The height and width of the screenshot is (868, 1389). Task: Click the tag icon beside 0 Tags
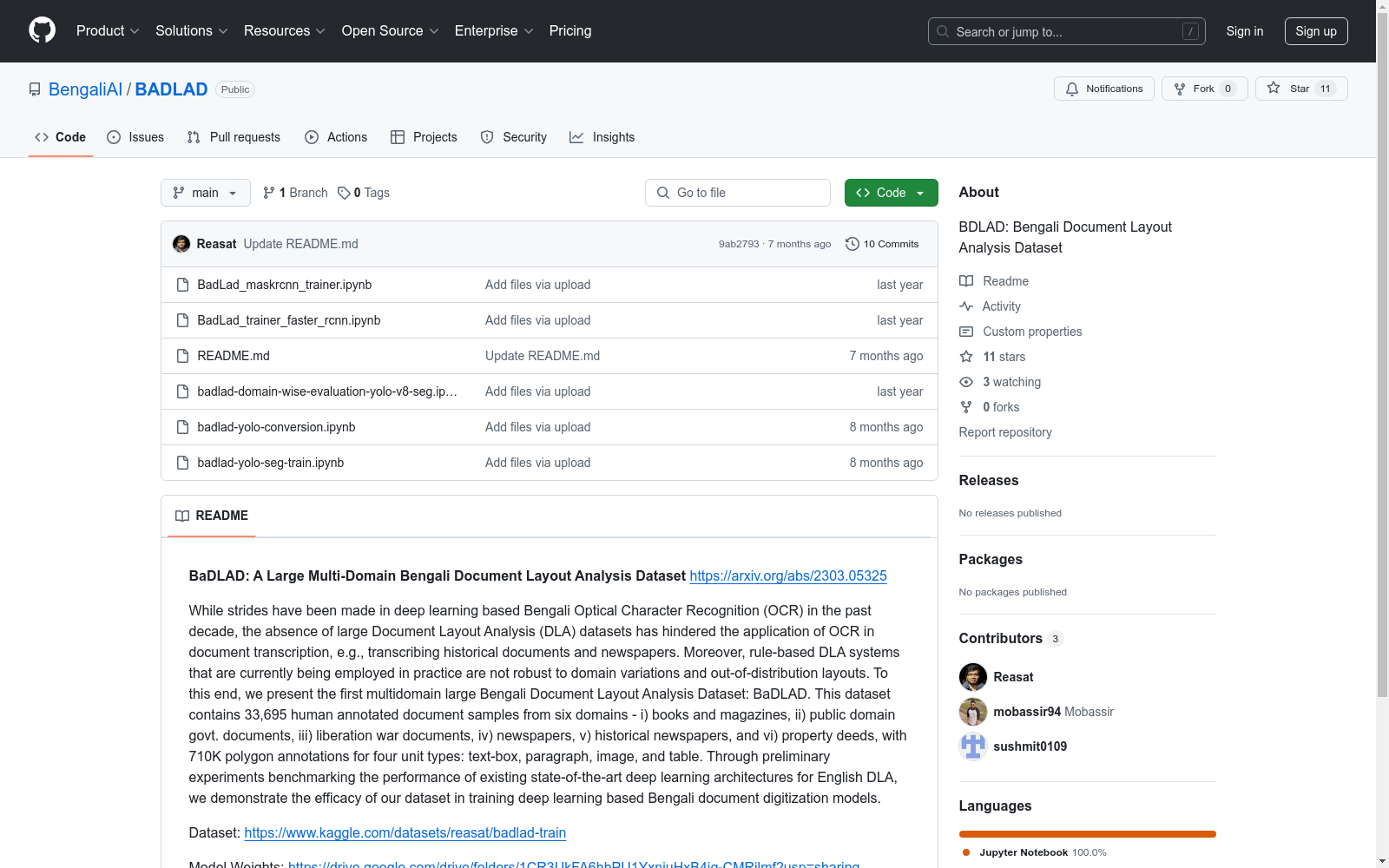click(x=344, y=193)
